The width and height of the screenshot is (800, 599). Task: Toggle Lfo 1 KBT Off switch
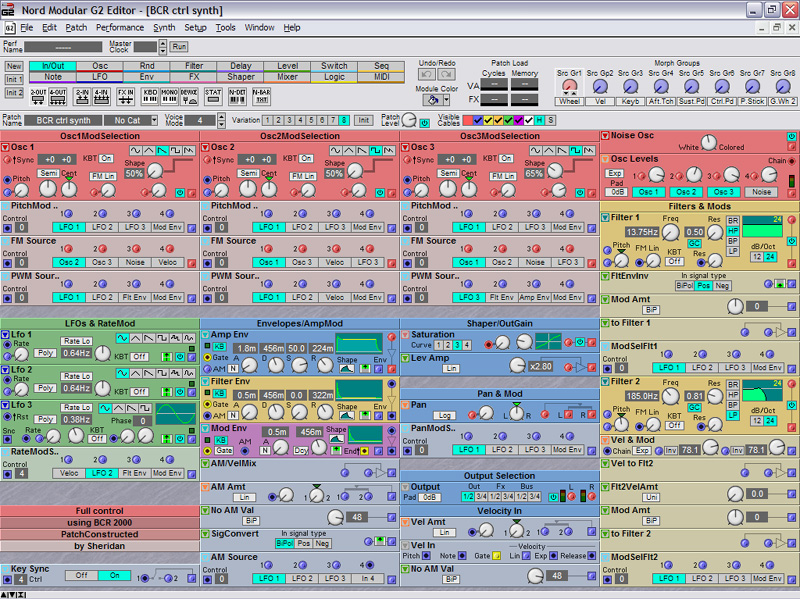139,356
